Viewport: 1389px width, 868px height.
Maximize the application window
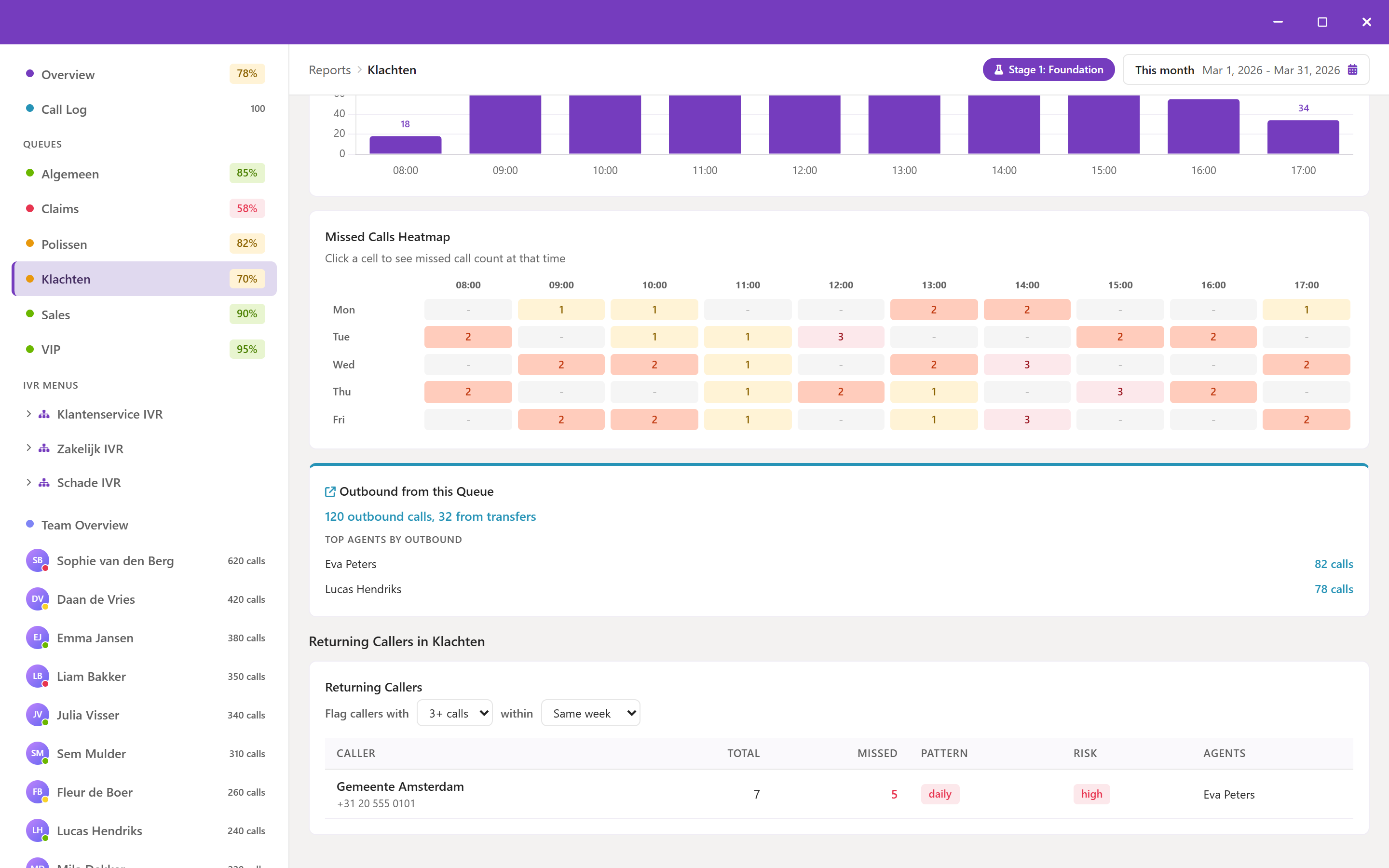(1322, 22)
